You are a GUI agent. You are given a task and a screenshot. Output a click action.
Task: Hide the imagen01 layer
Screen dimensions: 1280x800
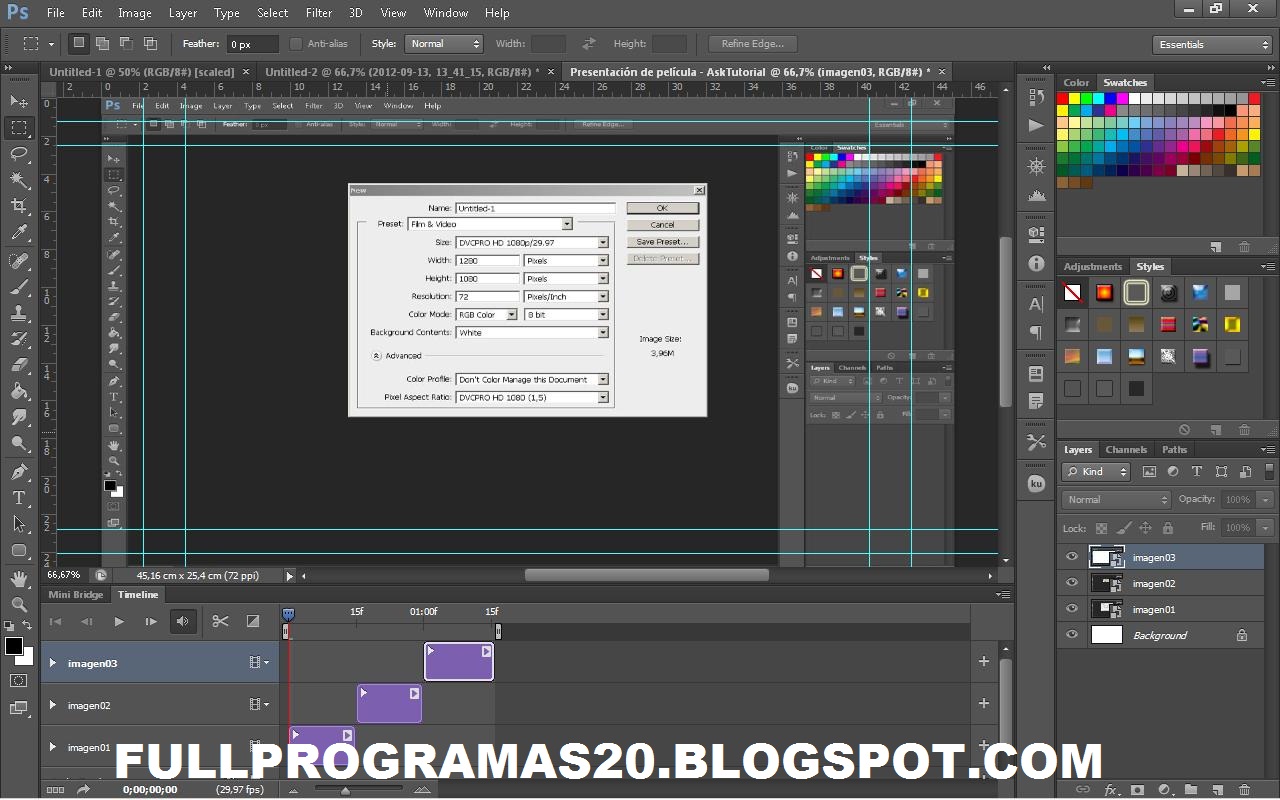[1072, 609]
